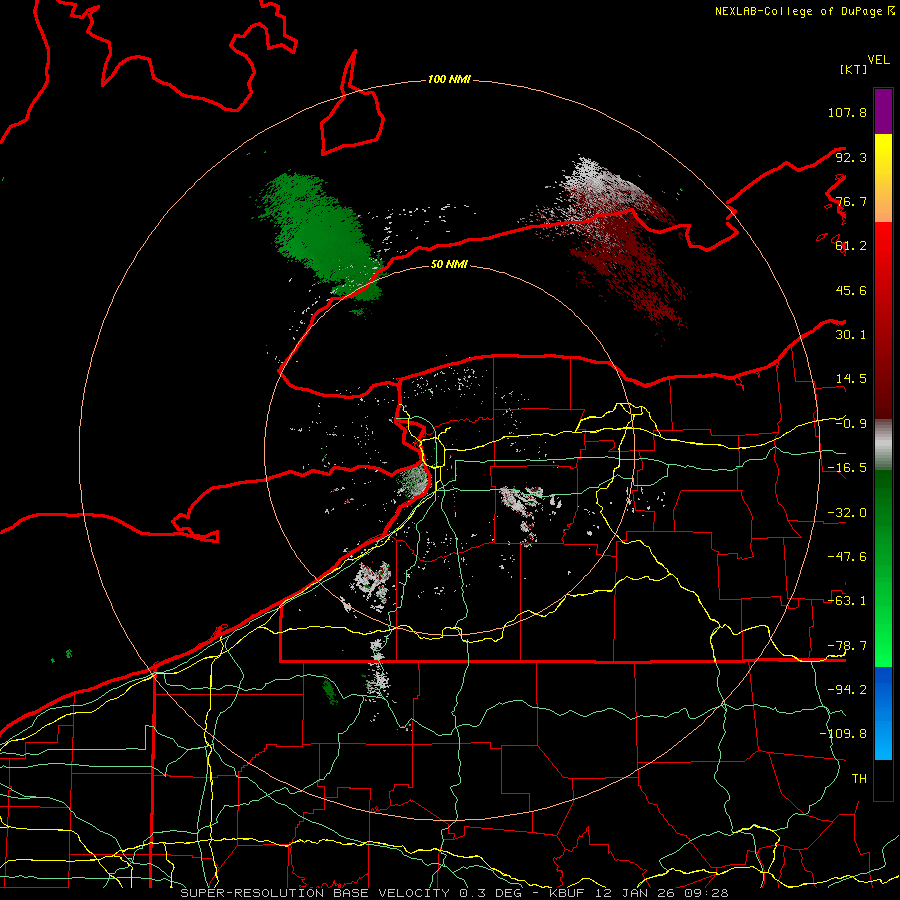900x900 pixels.
Task: Click the -47.6 legend value
Action: 847,557
